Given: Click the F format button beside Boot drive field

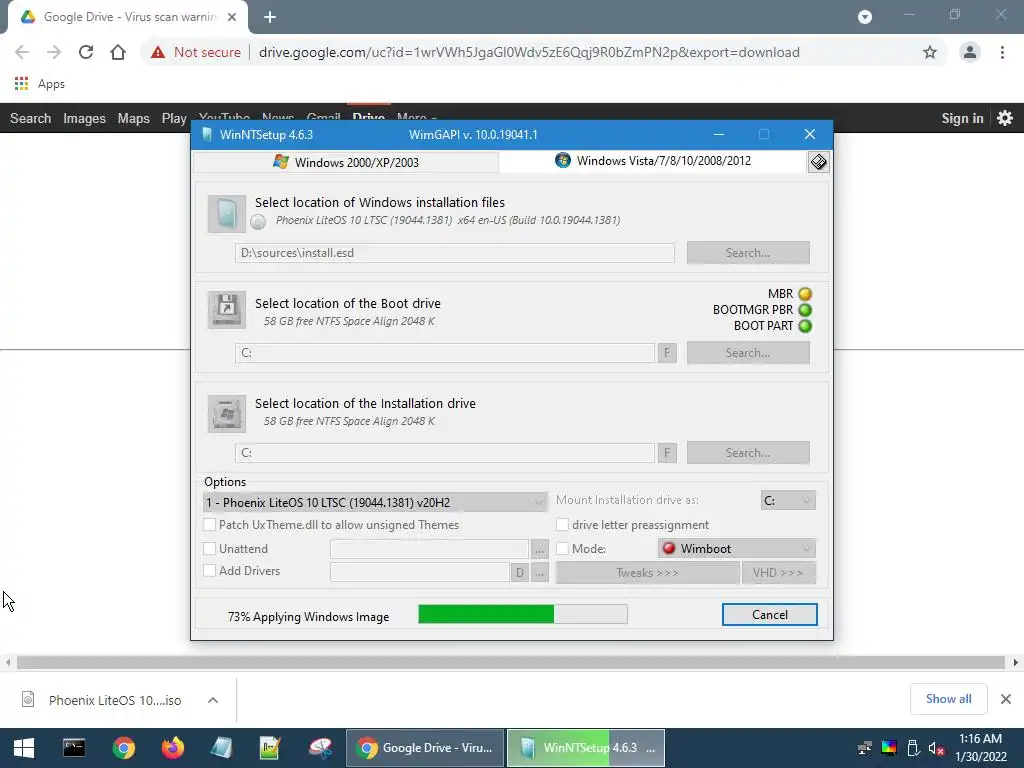Looking at the screenshot, I should [x=667, y=353].
